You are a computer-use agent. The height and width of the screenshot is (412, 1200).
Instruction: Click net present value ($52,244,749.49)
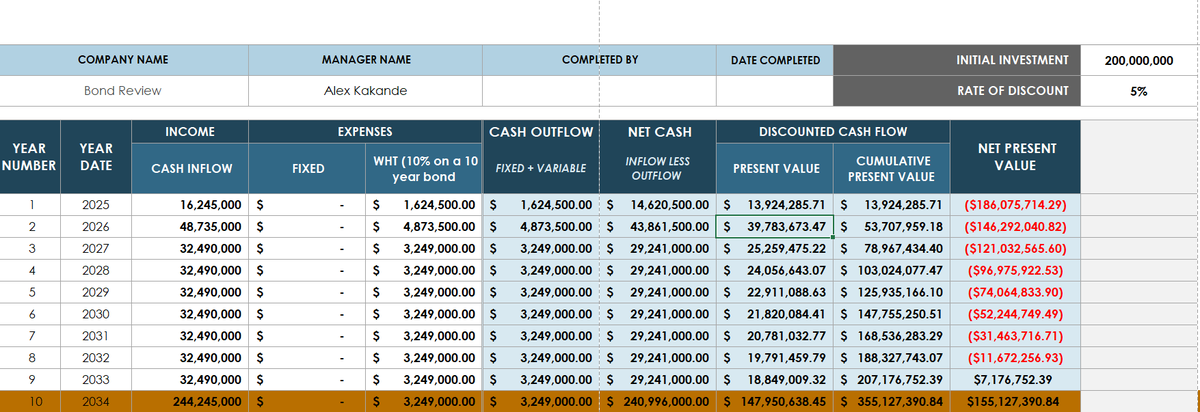coord(1015,314)
